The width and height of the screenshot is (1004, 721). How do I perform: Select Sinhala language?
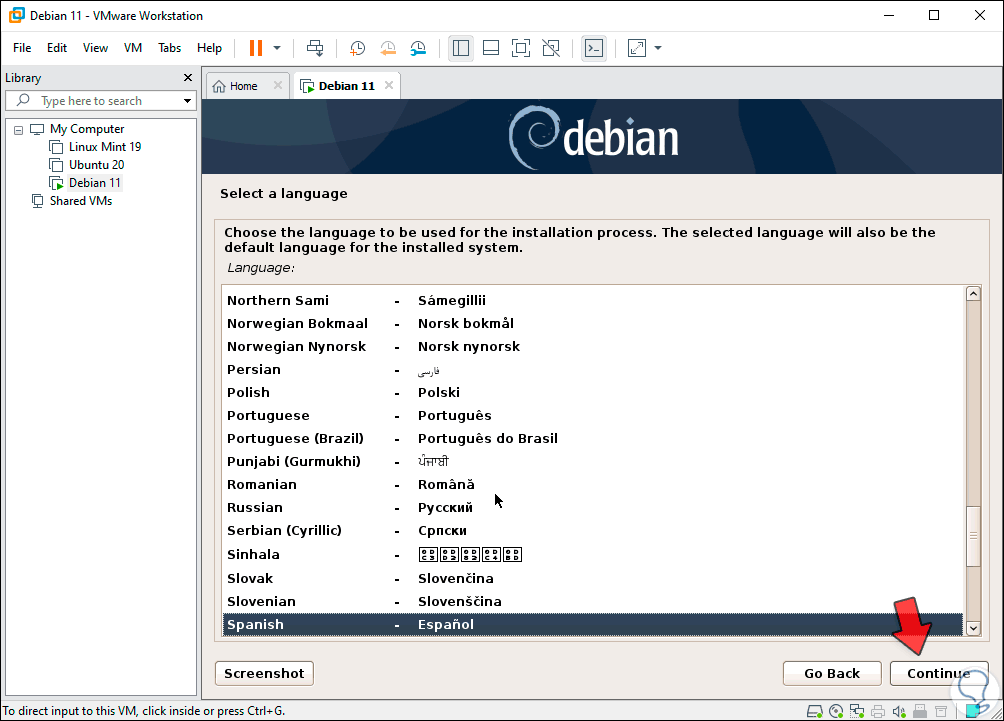pyautogui.click(x=592, y=555)
